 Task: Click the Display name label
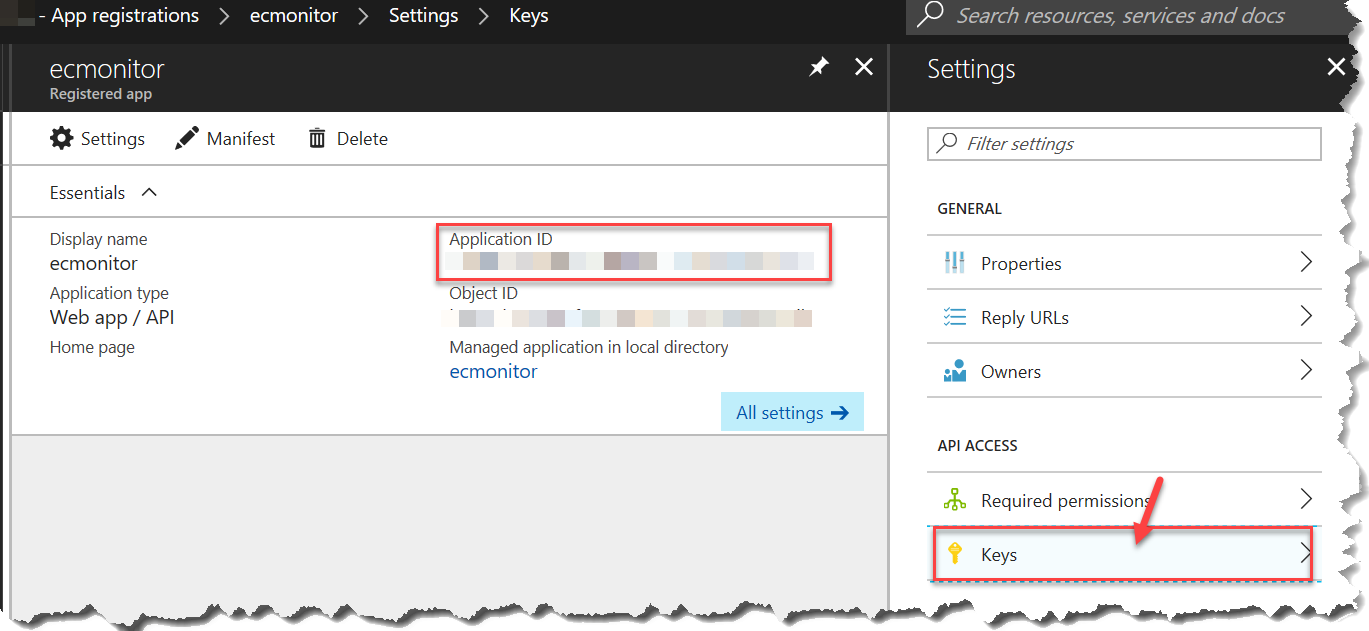[98, 239]
